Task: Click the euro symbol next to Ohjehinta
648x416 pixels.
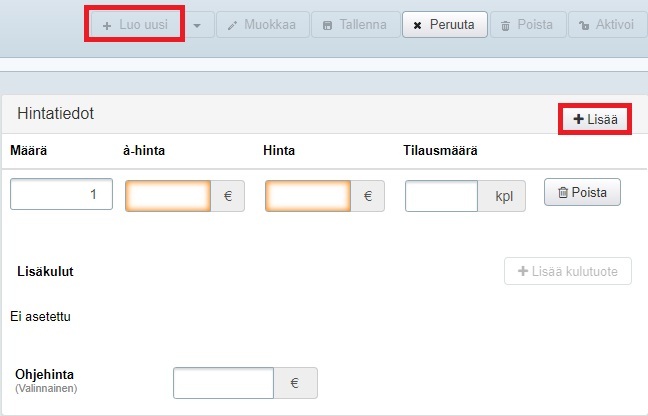Action: click(x=295, y=383)
